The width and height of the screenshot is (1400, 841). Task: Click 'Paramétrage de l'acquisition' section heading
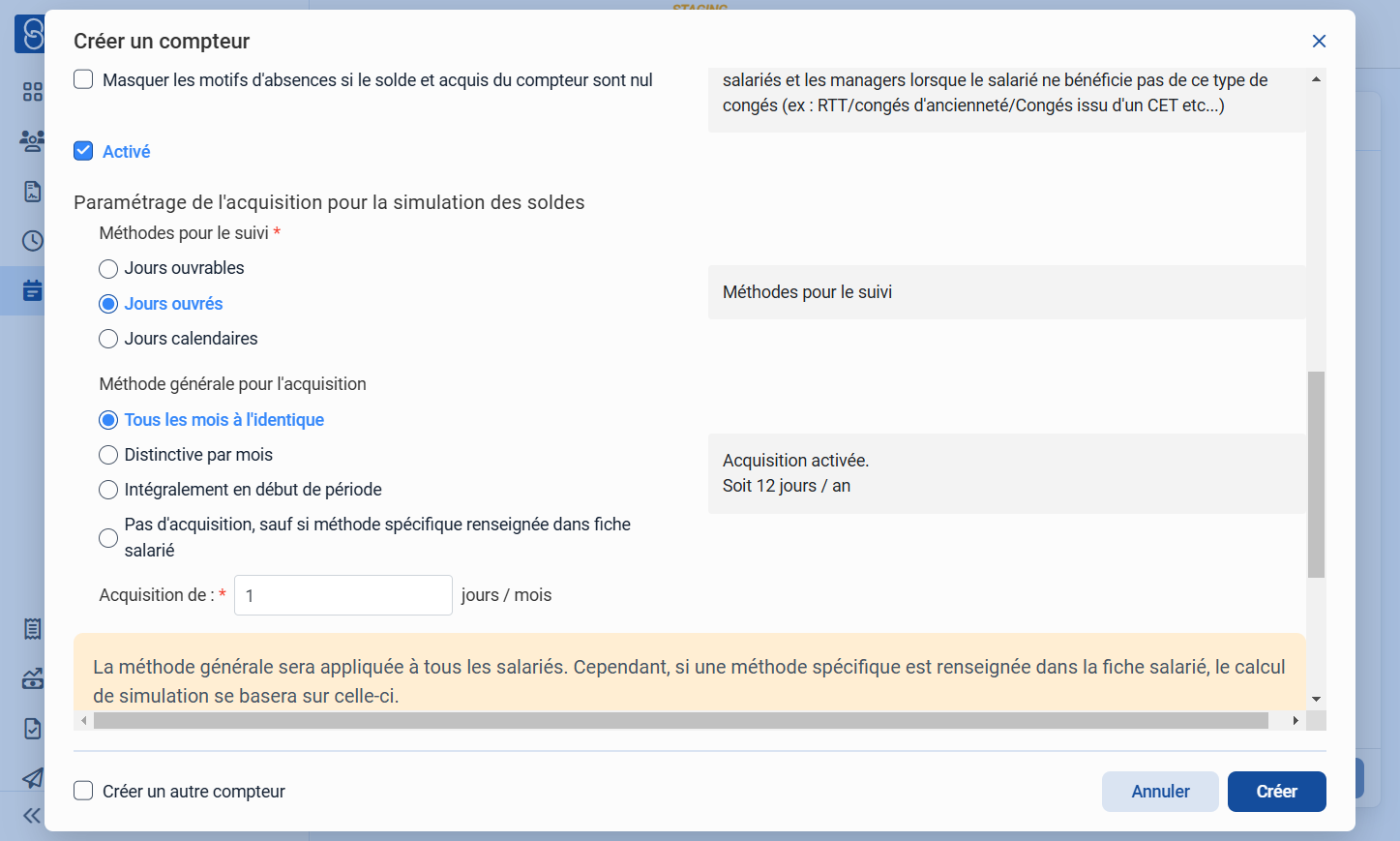coord(329,202)
